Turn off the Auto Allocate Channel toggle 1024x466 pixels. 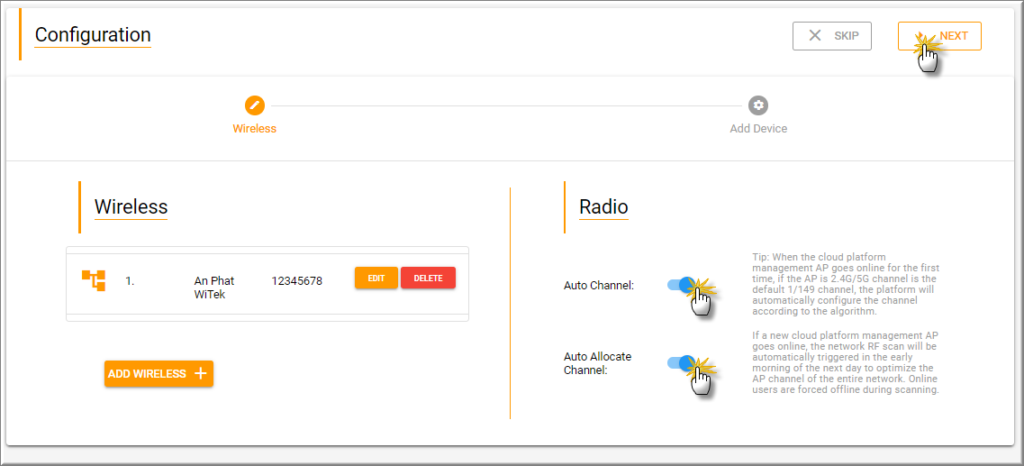[x=682, y=363]
